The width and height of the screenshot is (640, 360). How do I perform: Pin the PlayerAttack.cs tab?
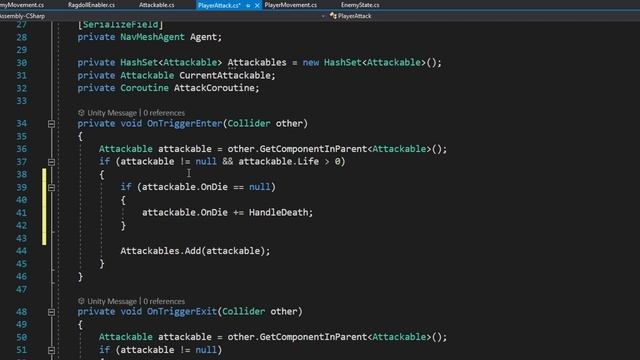point(248,6)
